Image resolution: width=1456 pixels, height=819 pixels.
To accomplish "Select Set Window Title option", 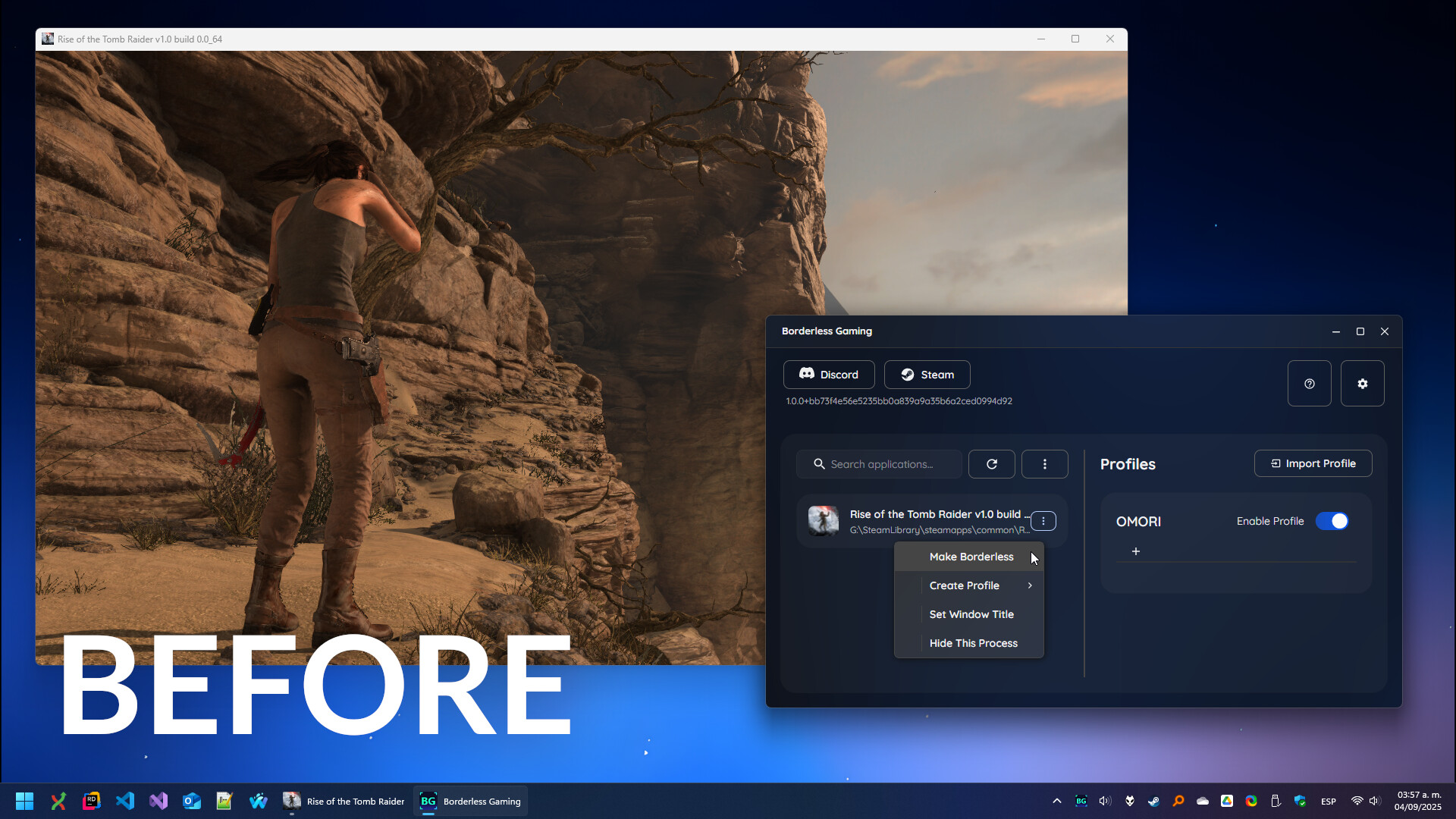I will point(971,613).
